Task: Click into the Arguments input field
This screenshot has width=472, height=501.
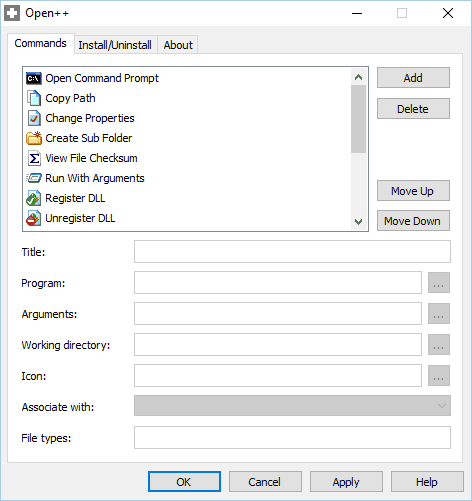Action: [x=278, y=314]
